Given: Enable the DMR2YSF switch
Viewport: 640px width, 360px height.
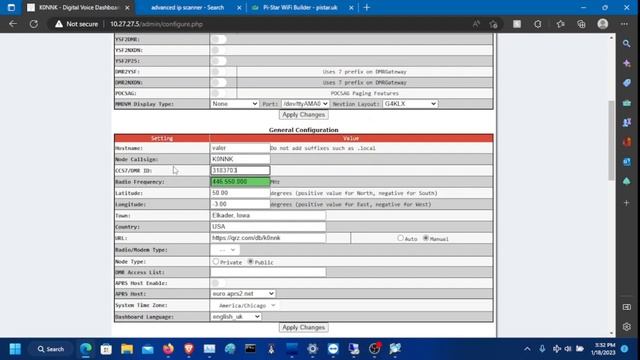Looking at the screenshot, I should tap(219, 71).
